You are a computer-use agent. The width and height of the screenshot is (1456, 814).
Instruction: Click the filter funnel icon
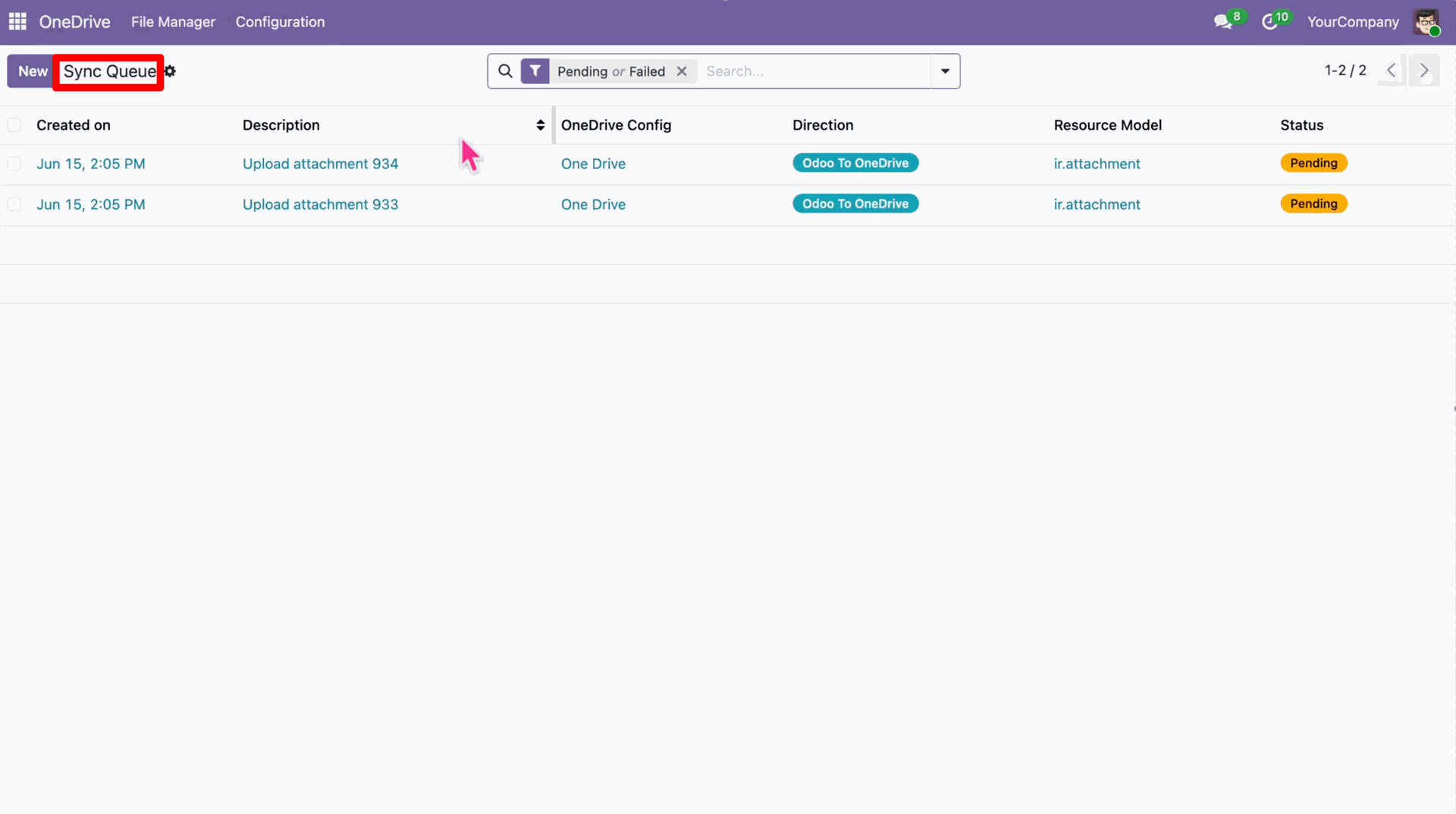(535, 71)
